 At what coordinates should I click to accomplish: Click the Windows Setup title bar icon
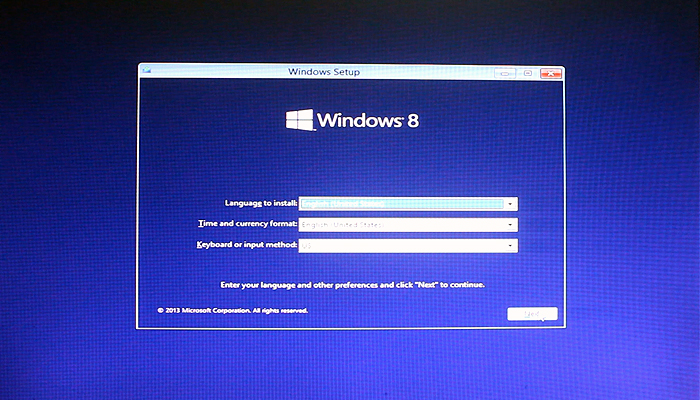coord(146,71)
